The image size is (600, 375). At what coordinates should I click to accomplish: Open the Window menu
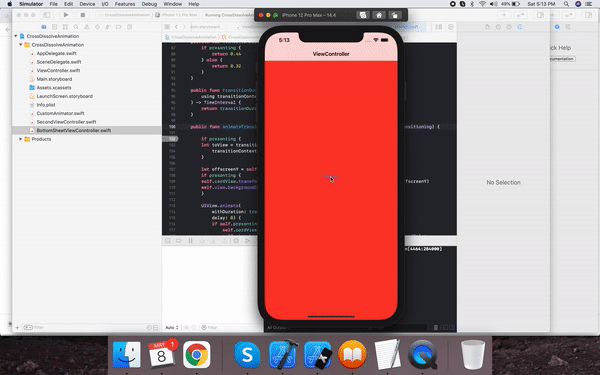click(173, 4)
